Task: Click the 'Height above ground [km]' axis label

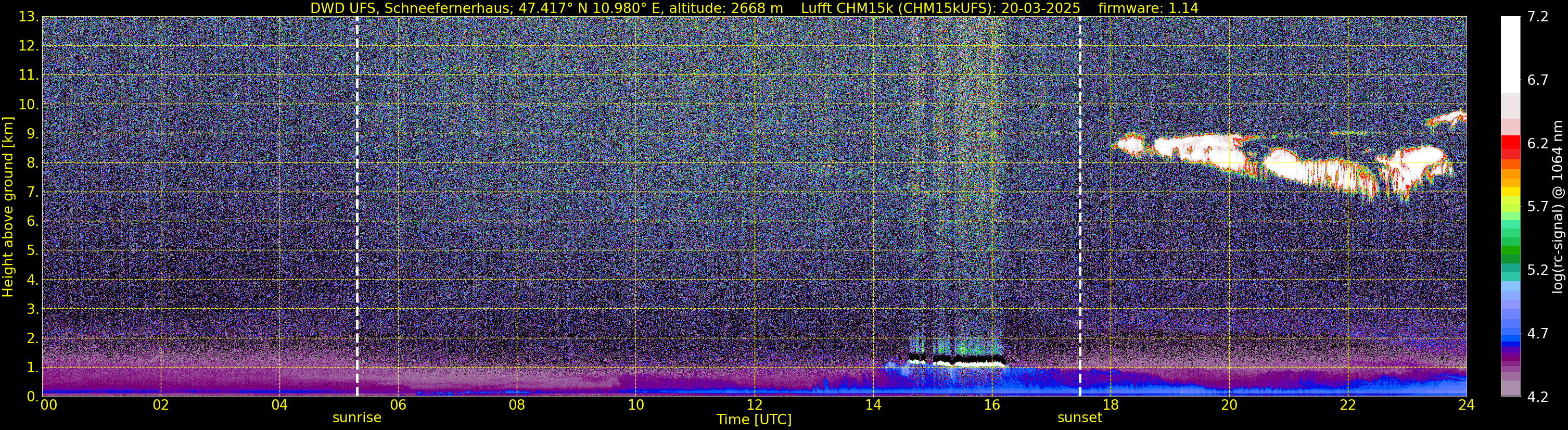Action: click(8, 207)
